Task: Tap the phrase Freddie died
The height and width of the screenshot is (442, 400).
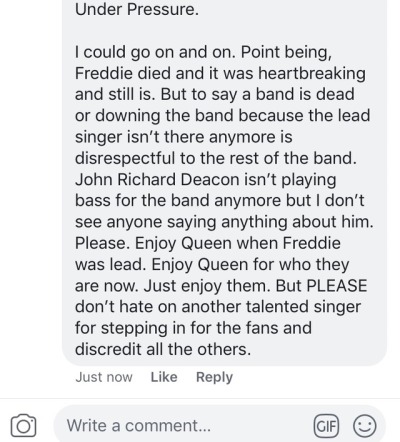Action: 123,73
